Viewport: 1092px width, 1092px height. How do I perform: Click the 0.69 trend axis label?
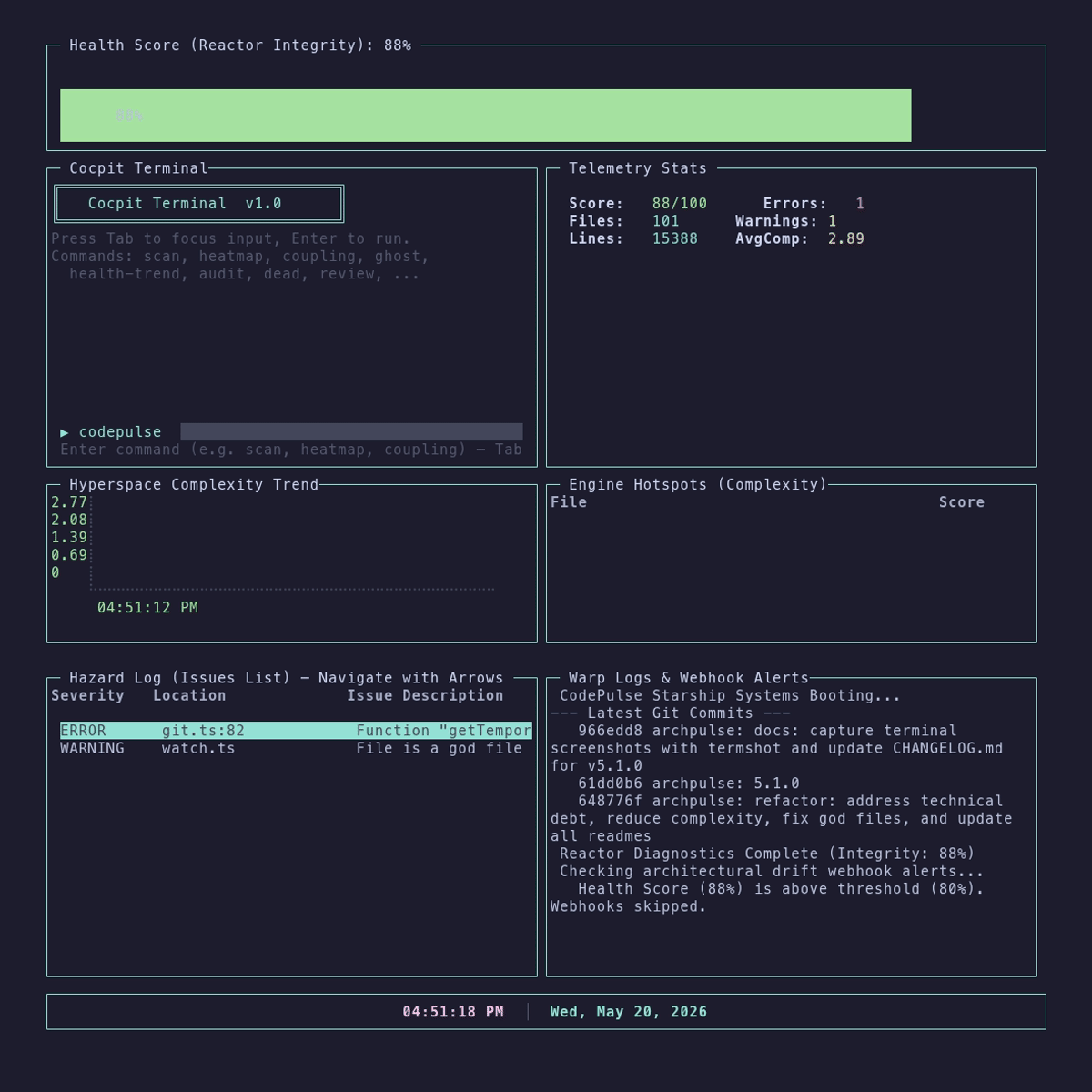(x=69, y=555)
